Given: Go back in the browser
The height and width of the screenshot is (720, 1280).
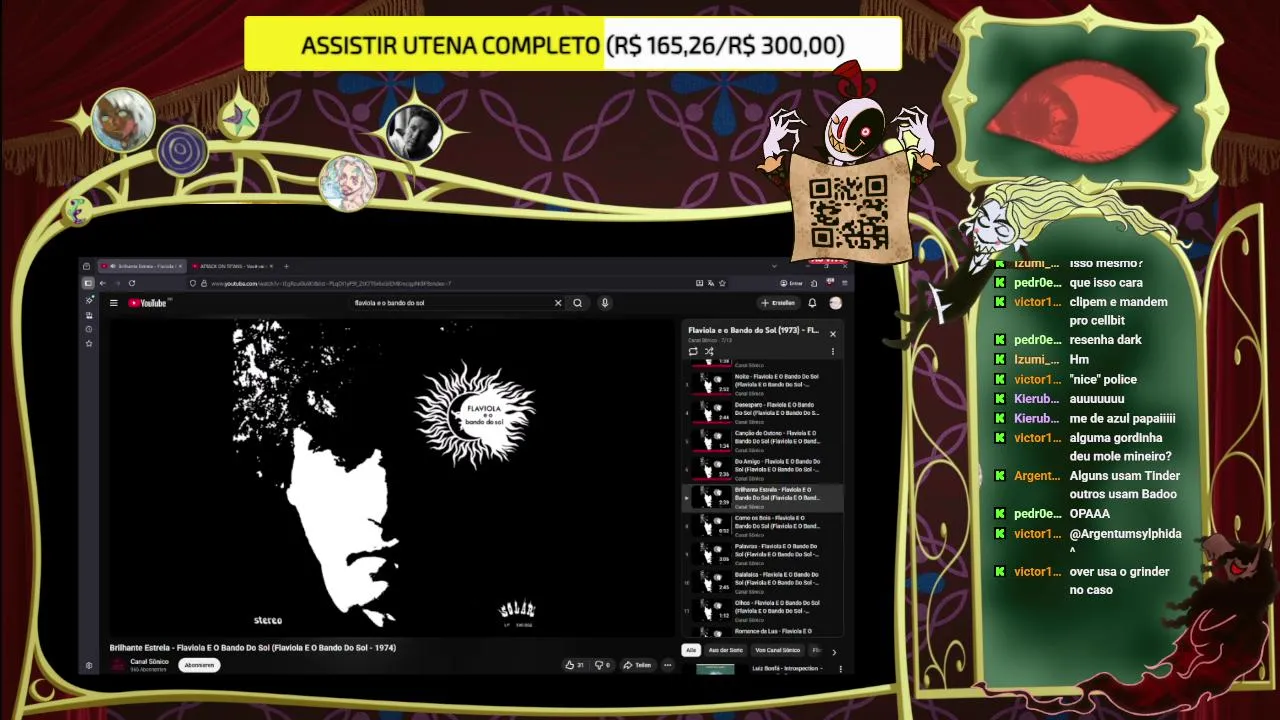Looking at the screenshot, I should tap(102, 283).
